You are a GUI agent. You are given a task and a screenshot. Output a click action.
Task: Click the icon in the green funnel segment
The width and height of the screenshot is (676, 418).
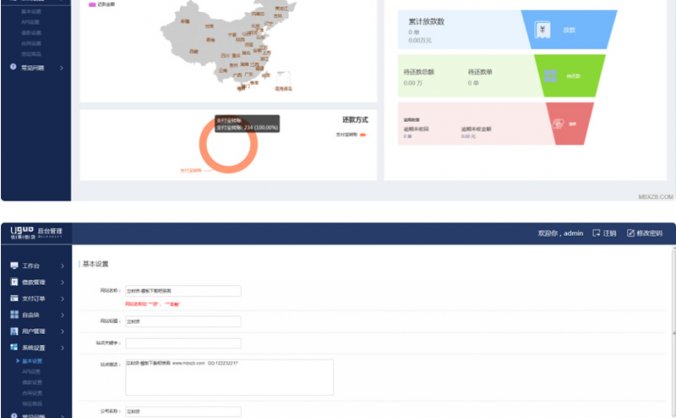coord(550,76)
